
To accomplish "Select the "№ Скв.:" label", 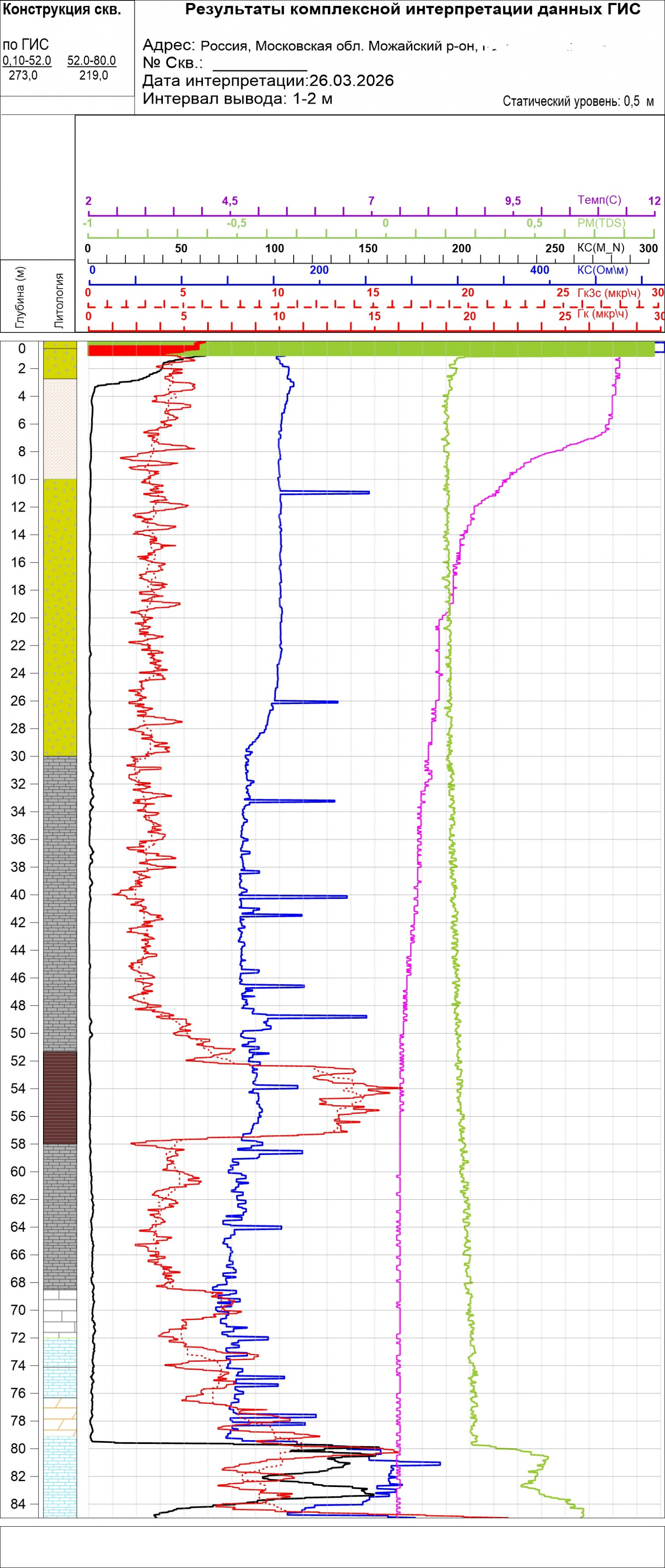I will coord(172,64).
